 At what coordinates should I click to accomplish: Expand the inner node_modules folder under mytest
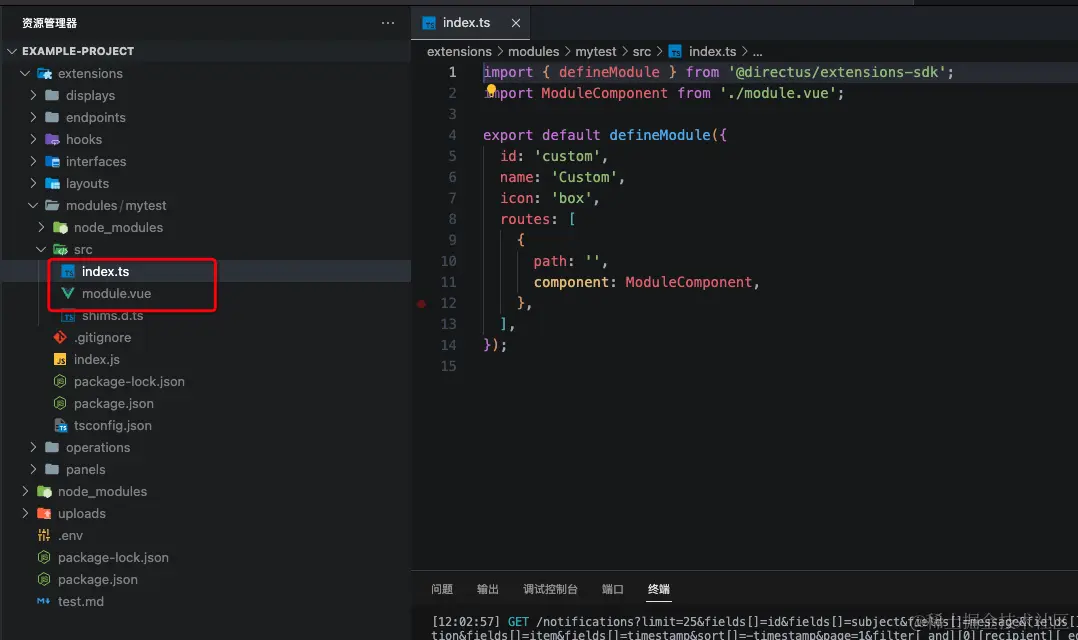[41, 228]
